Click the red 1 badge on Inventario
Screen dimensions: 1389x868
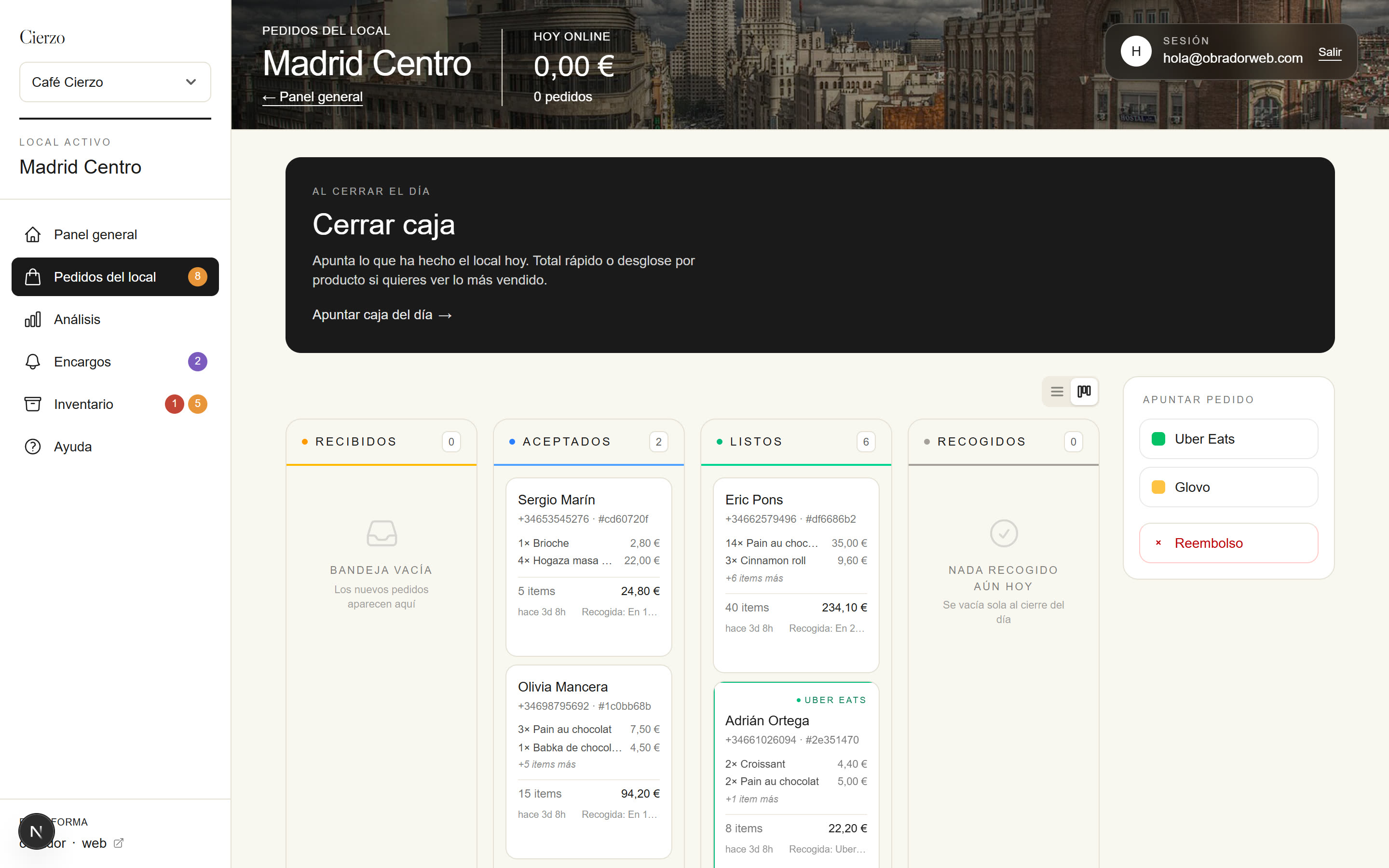coord(175,404)
